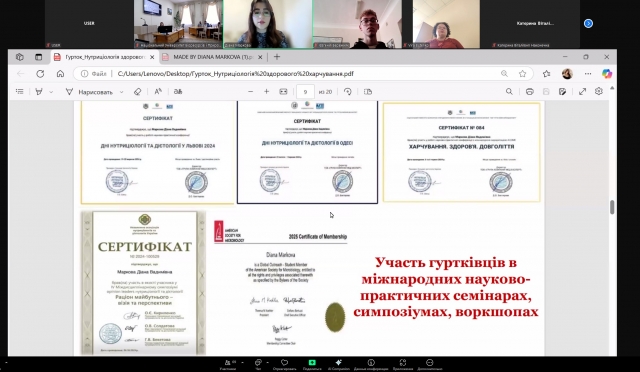The height and width of the screenshot is (372, 640).
Task: Zoom in with the plus icon
Action: pos(267,91)
